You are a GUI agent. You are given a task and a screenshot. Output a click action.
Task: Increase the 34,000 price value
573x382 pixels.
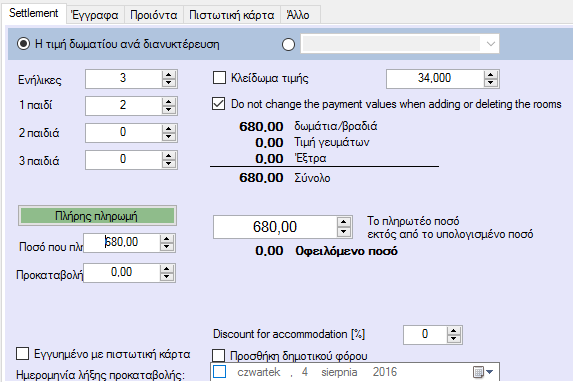coord(491,75)
